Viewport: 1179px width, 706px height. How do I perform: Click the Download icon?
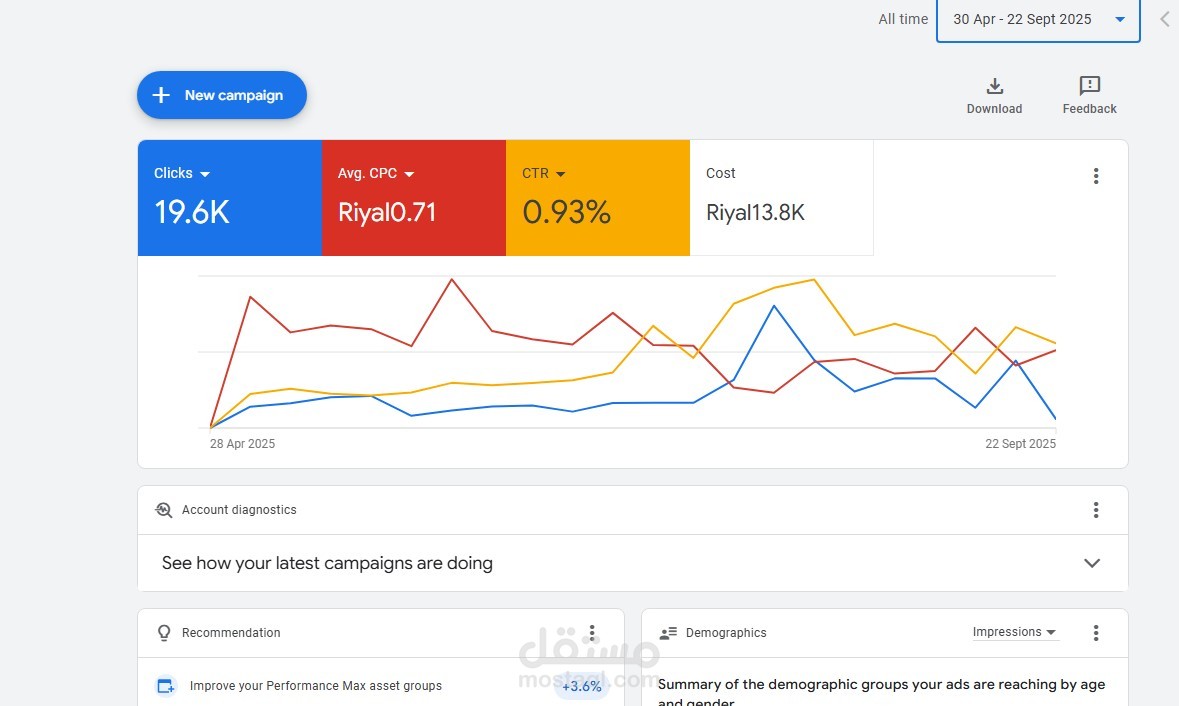click(x=994, y=86)
